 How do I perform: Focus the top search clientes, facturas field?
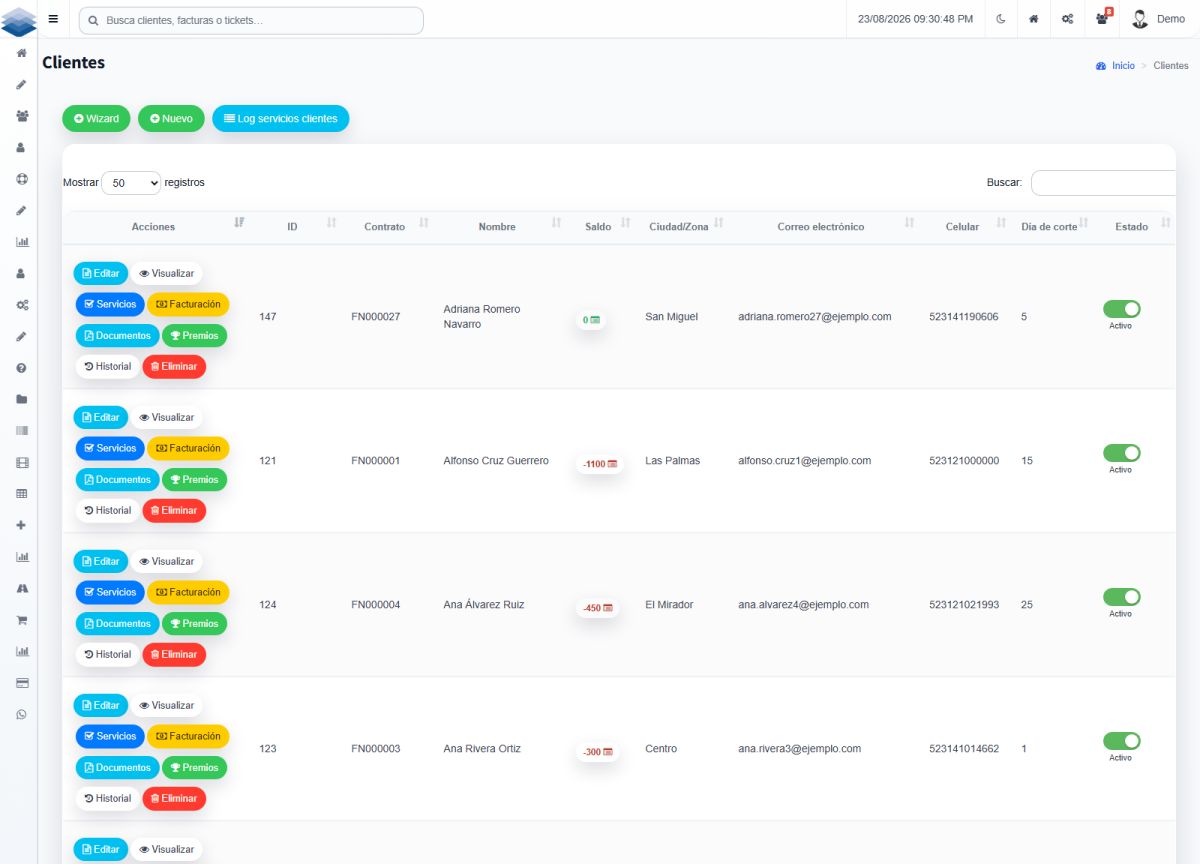(x=251, y=20)
